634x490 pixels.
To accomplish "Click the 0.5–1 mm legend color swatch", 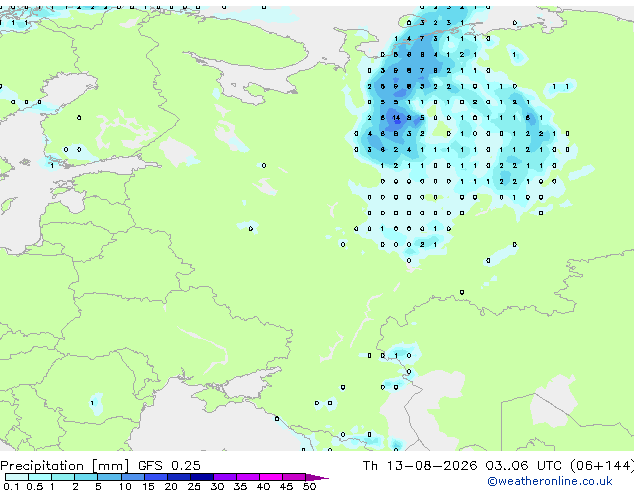I will 40,477.
